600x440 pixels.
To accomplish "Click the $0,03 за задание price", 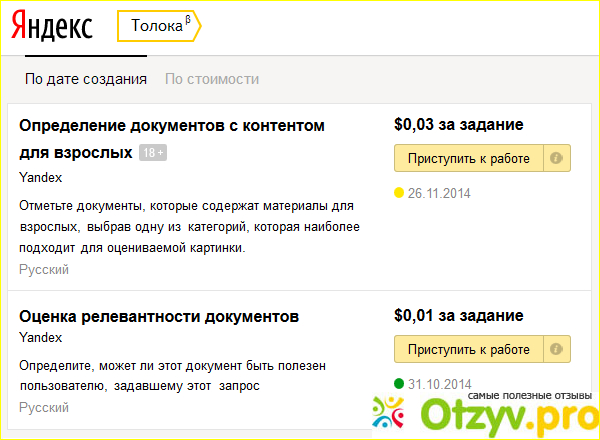I will 458,125.
